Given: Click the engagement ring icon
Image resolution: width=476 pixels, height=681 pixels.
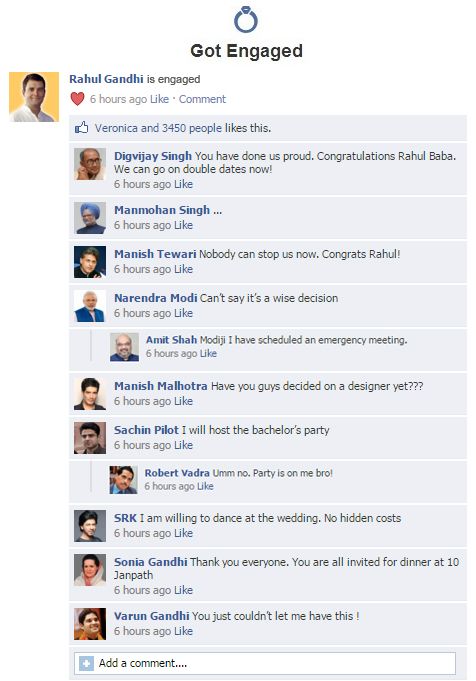Looking at the screenshot, I should click(x=246, y=20).
